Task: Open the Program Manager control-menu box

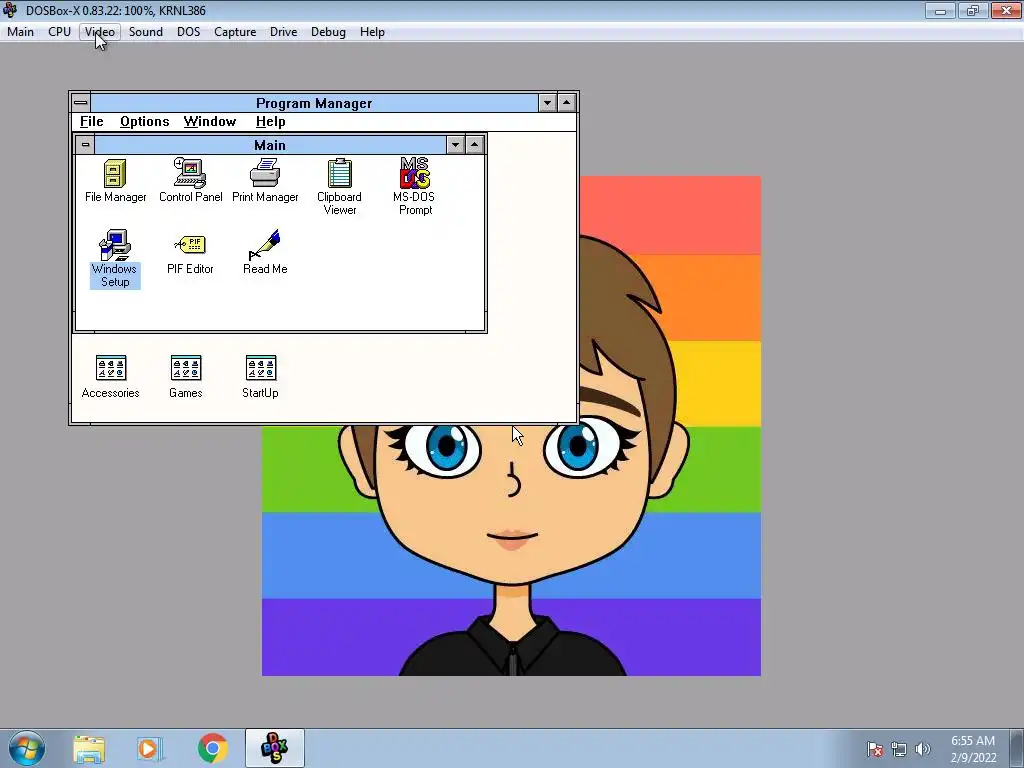Action: pos(81,103)
